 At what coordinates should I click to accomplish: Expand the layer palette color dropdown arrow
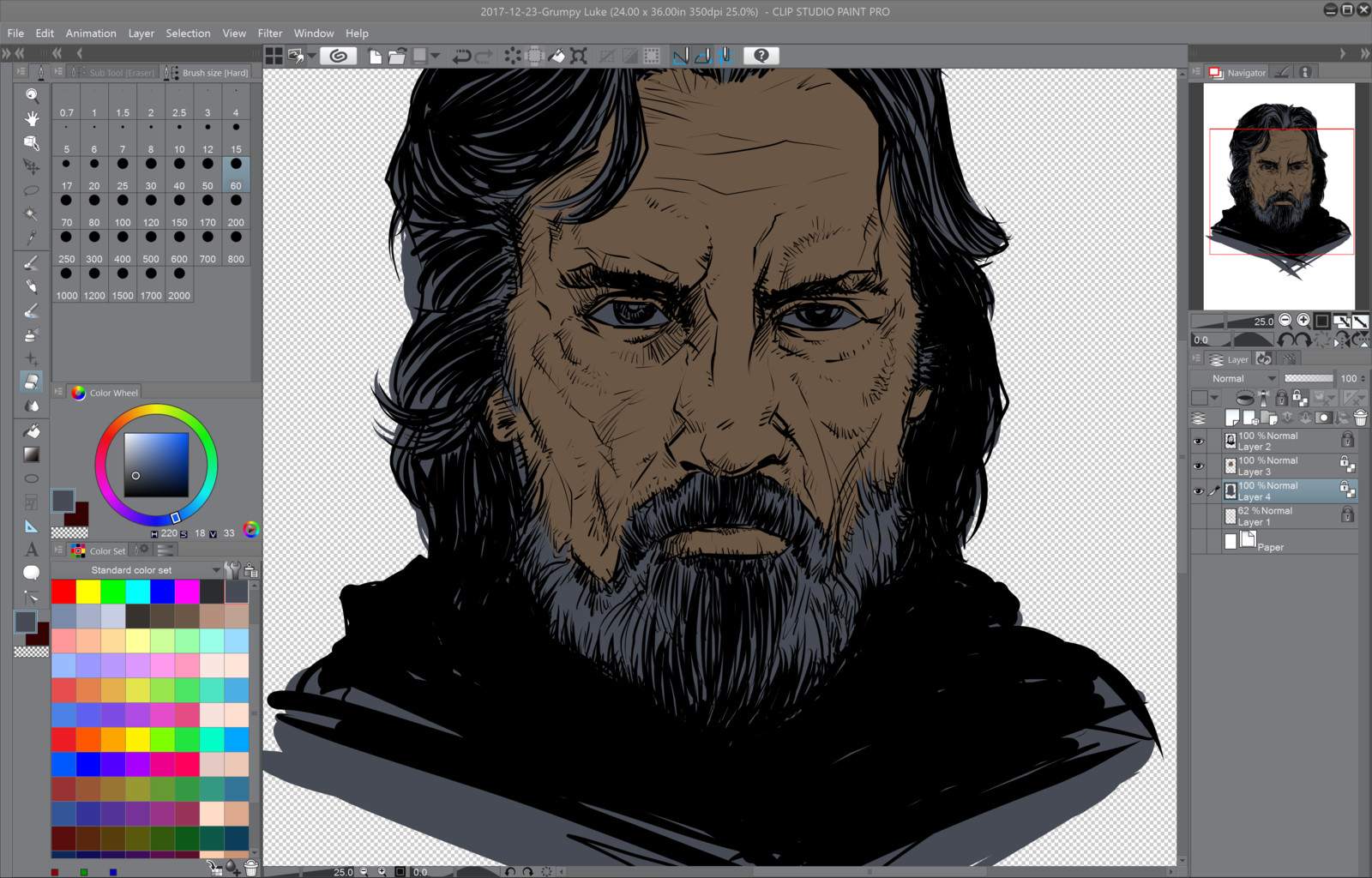[x=1214, y=398]
